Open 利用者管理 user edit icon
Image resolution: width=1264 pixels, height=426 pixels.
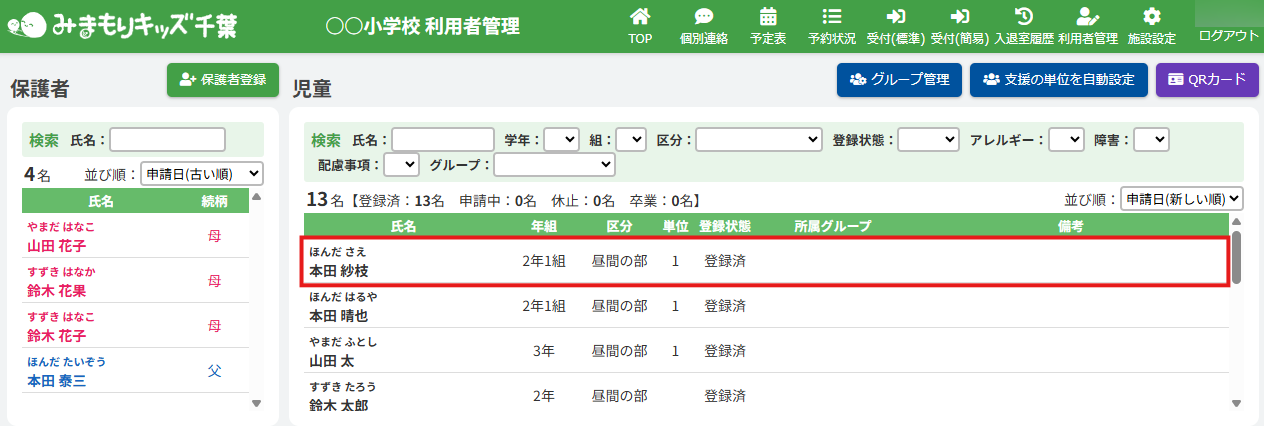[x=1087, y=17]
